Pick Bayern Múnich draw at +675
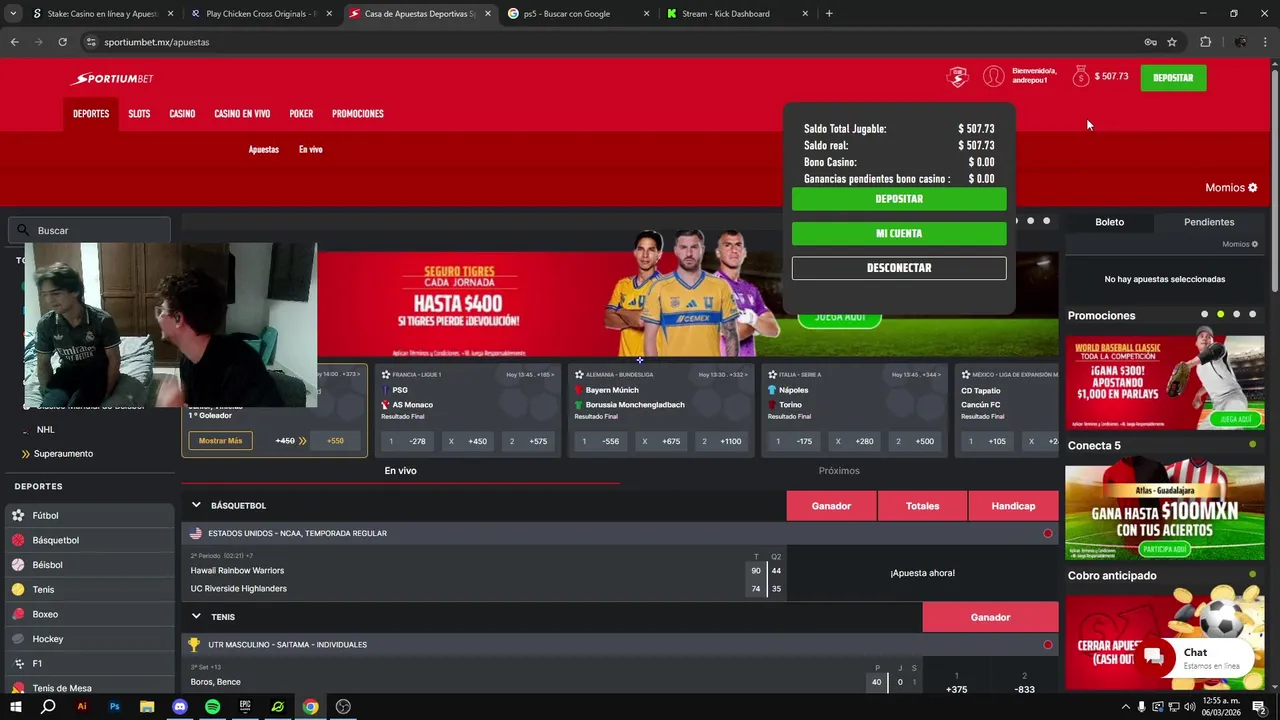1280x720 pixels. pos(661,441)
